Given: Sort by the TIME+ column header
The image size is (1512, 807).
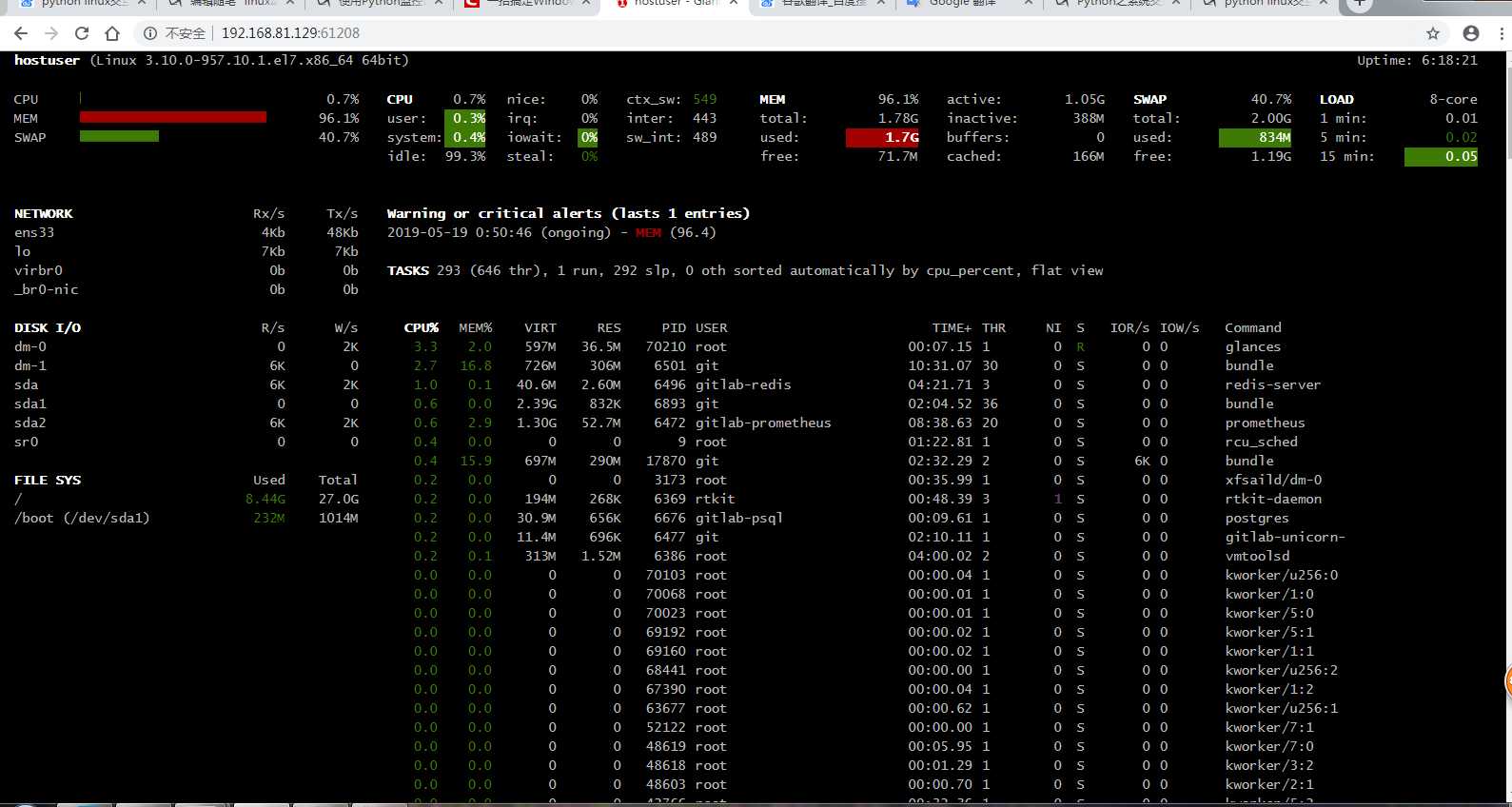Looking at the screenshot, I should (x=952, y=327).
